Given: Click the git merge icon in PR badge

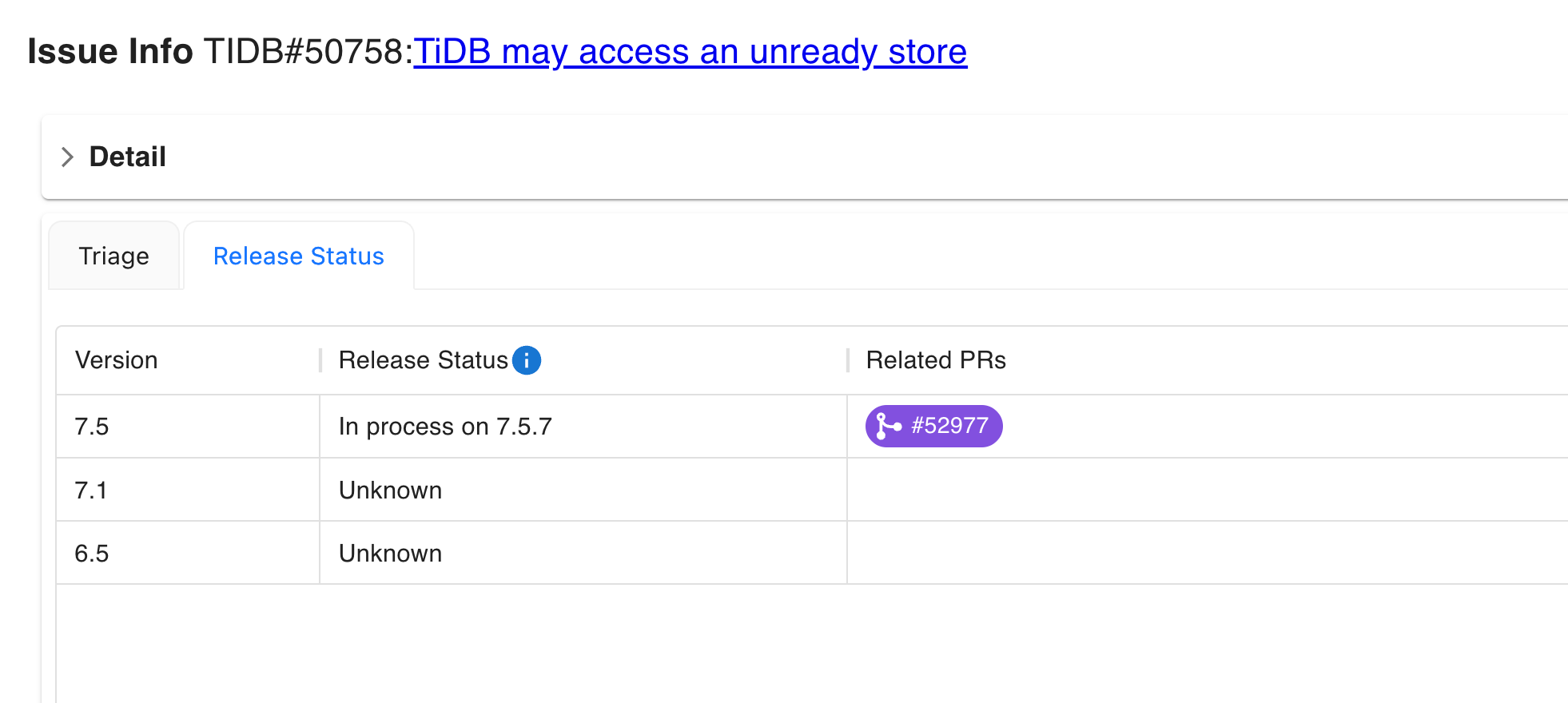Looking at the screenshot, I should tap(888, 426).
